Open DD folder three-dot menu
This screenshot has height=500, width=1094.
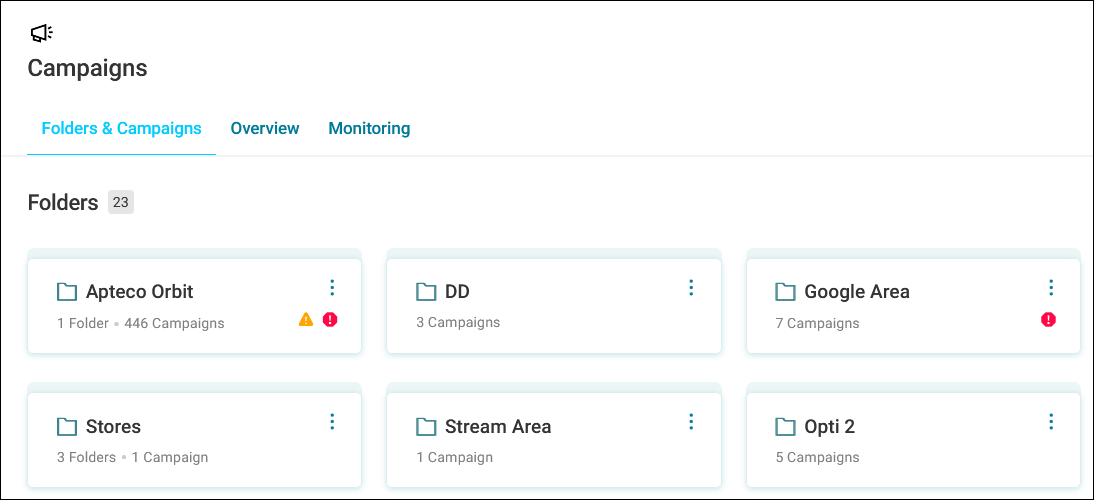[x=691, y=287]
